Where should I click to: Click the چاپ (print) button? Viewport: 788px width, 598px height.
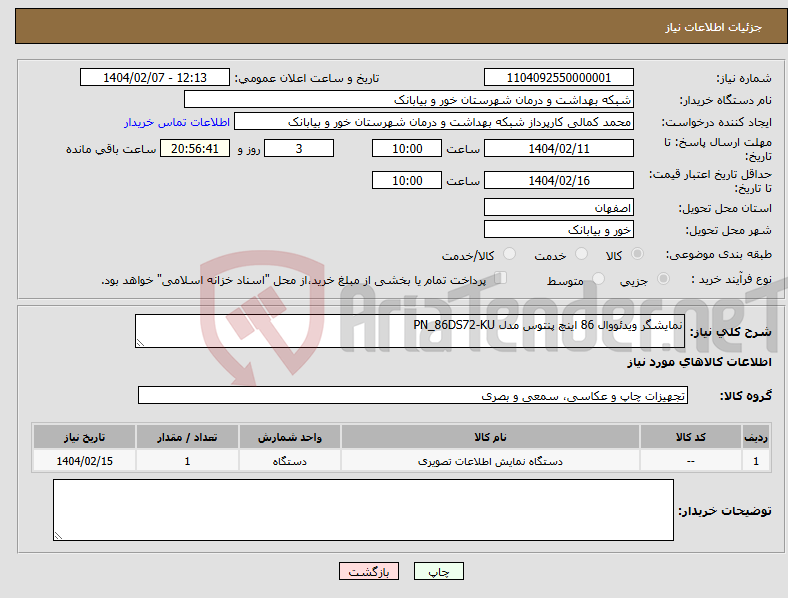[438, 571]
